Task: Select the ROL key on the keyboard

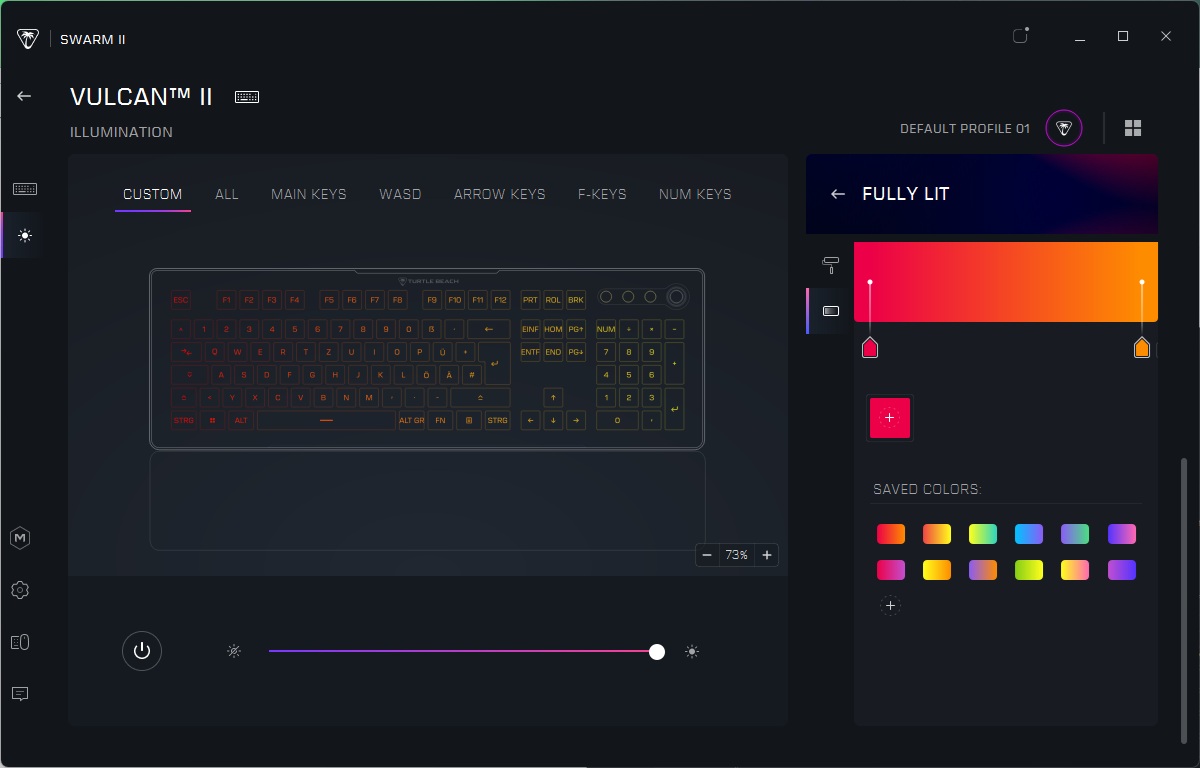Action: coord(553,299)
